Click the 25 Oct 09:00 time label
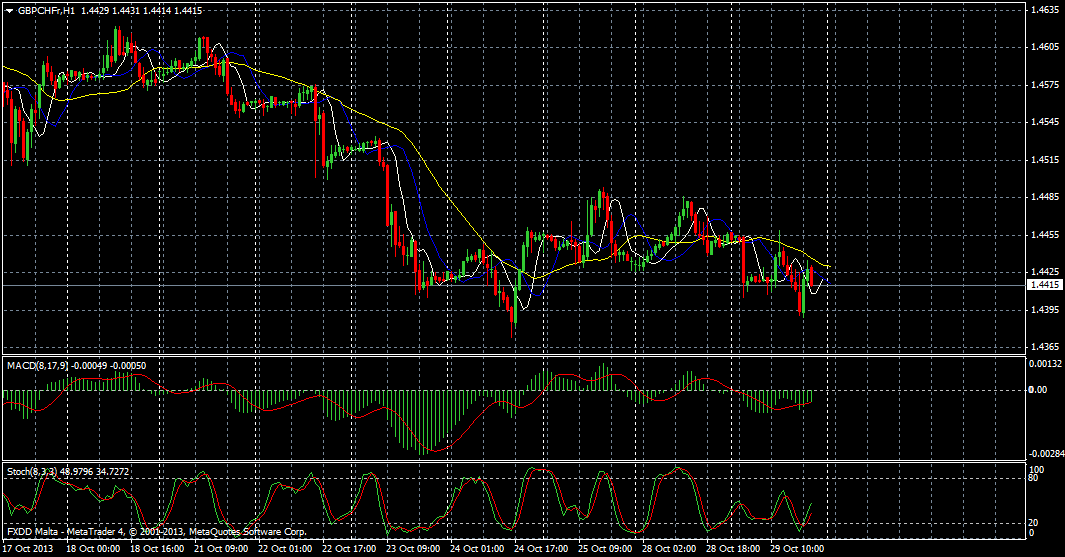The height and width of the screenshot is (557, 1065). click(x=604, y=548)
